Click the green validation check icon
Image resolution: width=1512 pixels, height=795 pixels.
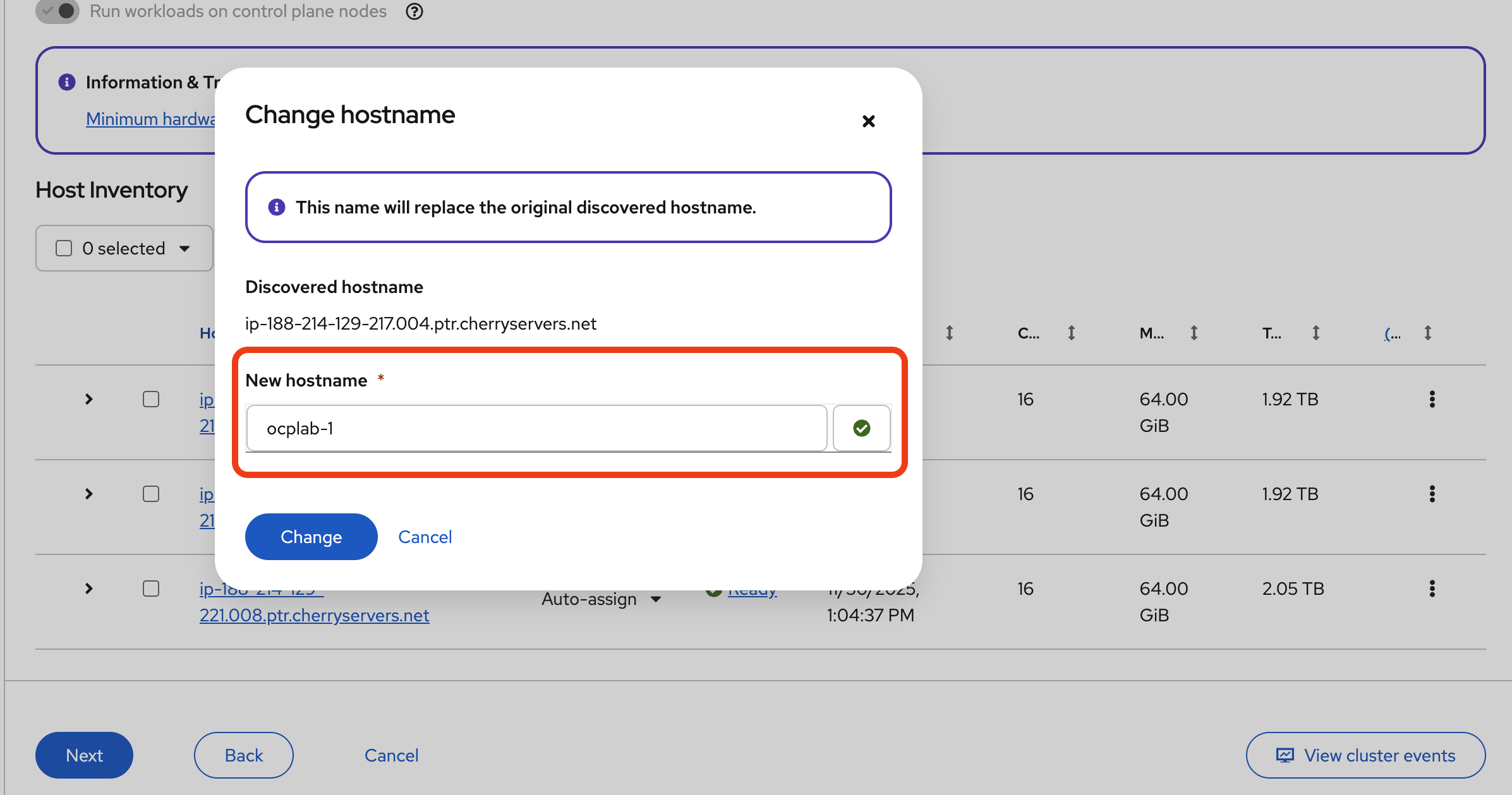pos(861,428)
